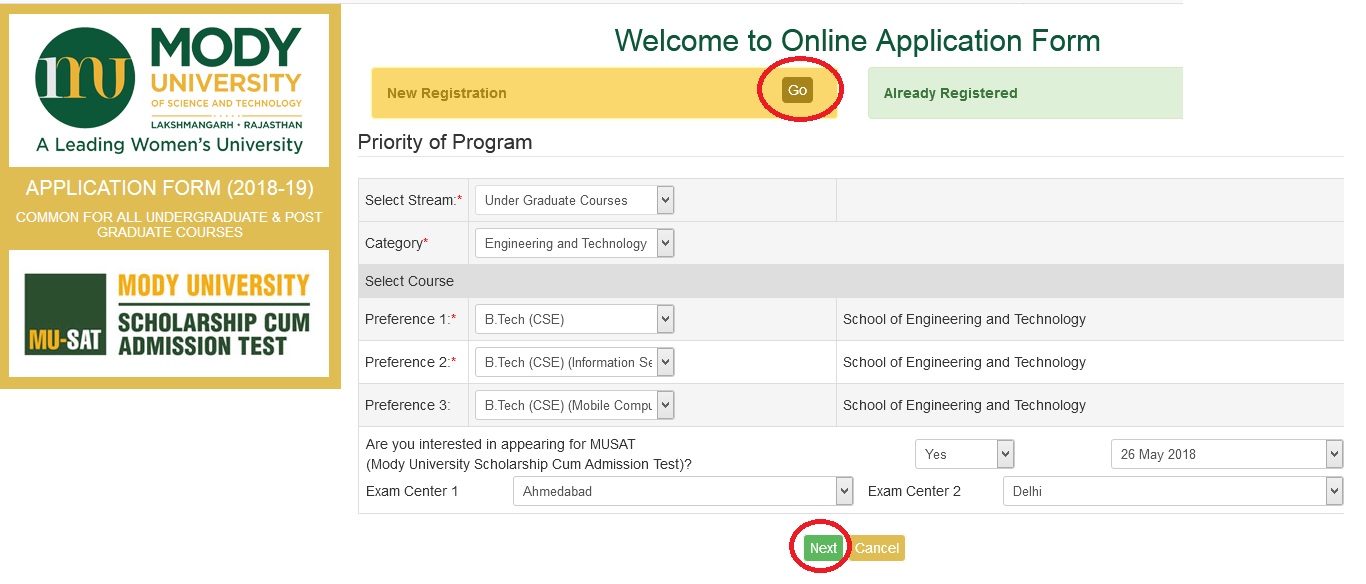Open the Preference 3 course dropdown
The height and width of the screenshot is (584, 1366).
574,405
